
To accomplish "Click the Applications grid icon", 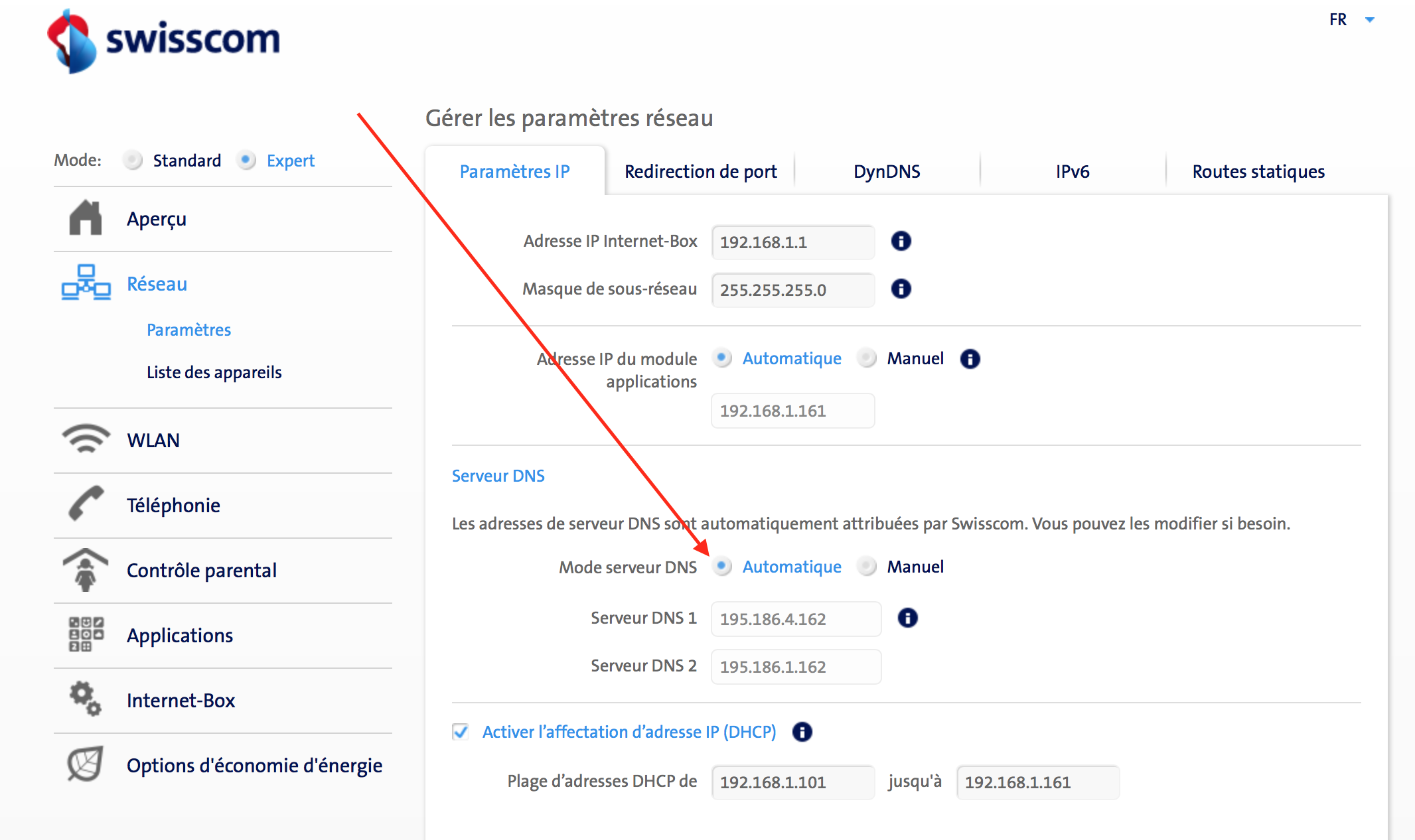I will point(86,634).
